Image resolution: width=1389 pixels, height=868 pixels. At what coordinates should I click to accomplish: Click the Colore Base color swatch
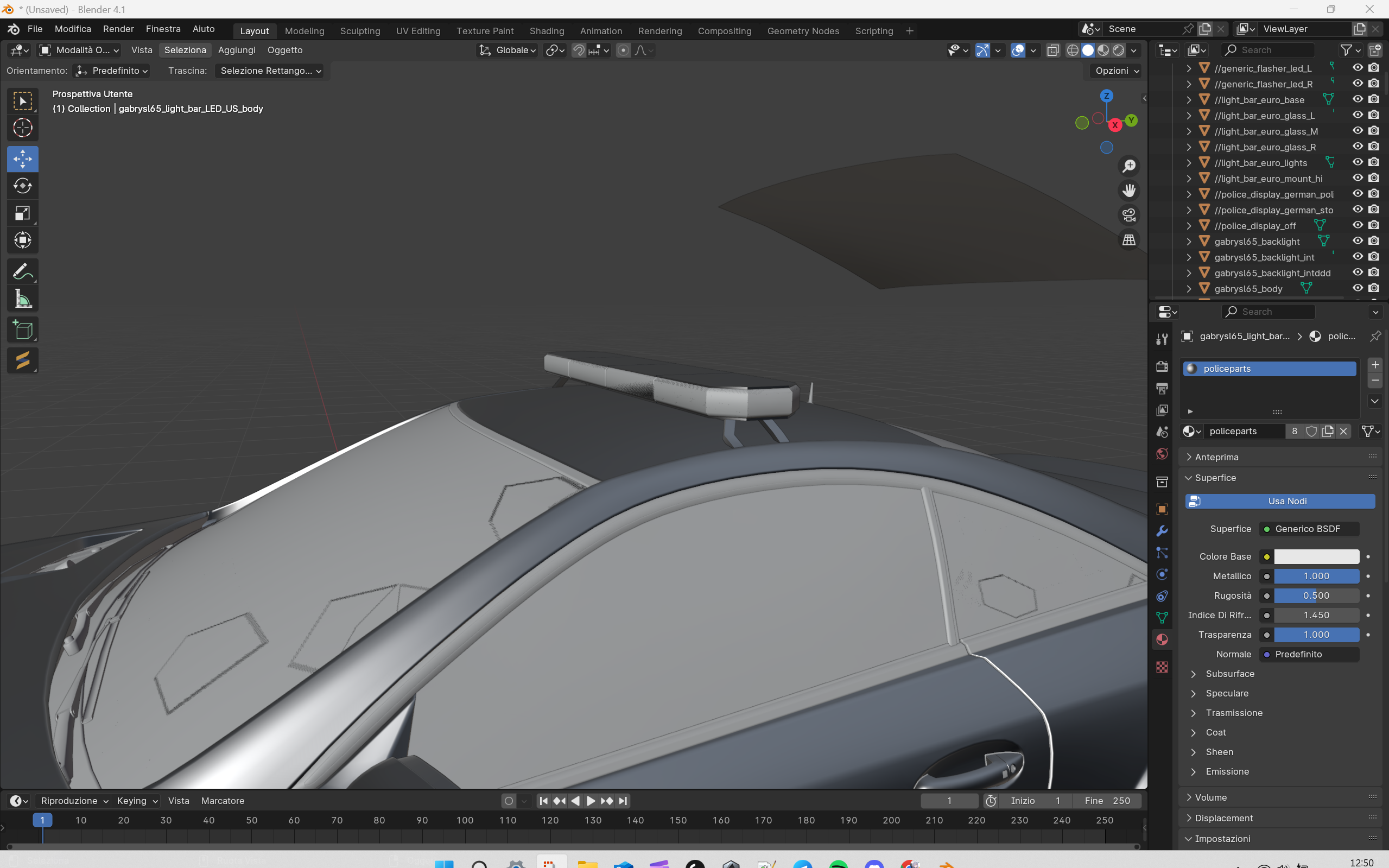tap(1316, 556)
